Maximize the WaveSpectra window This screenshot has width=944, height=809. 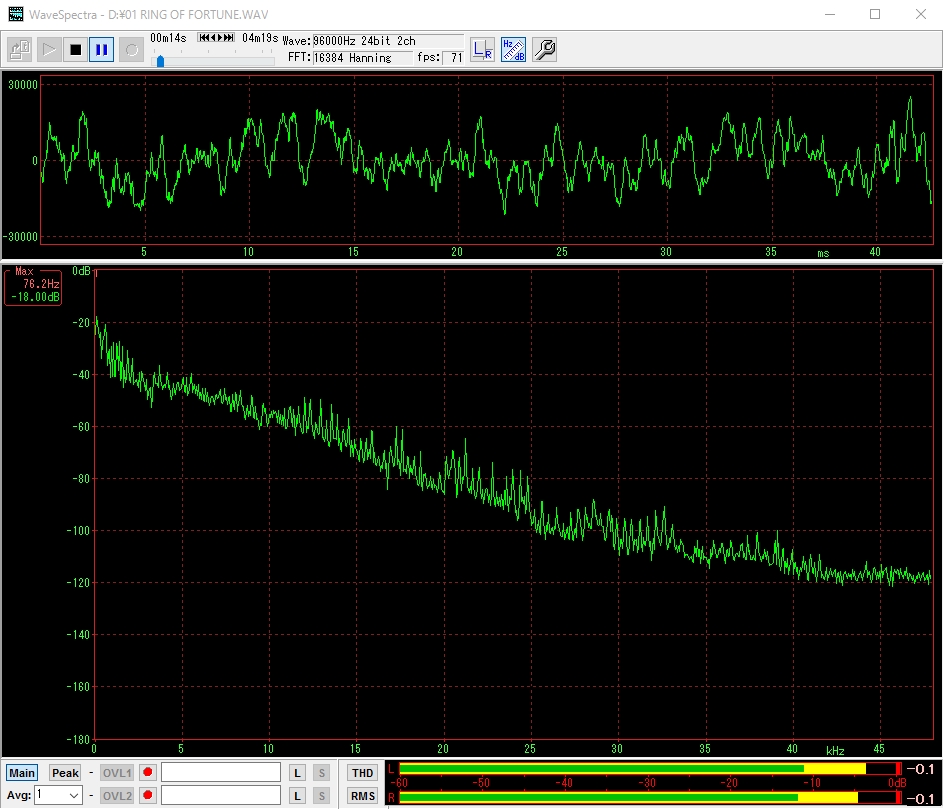pos(875,14)
